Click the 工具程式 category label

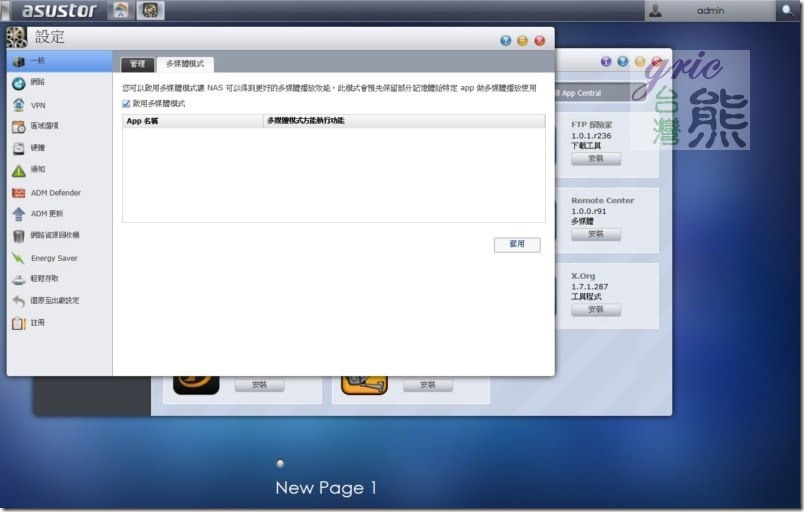tap(586, 296)
